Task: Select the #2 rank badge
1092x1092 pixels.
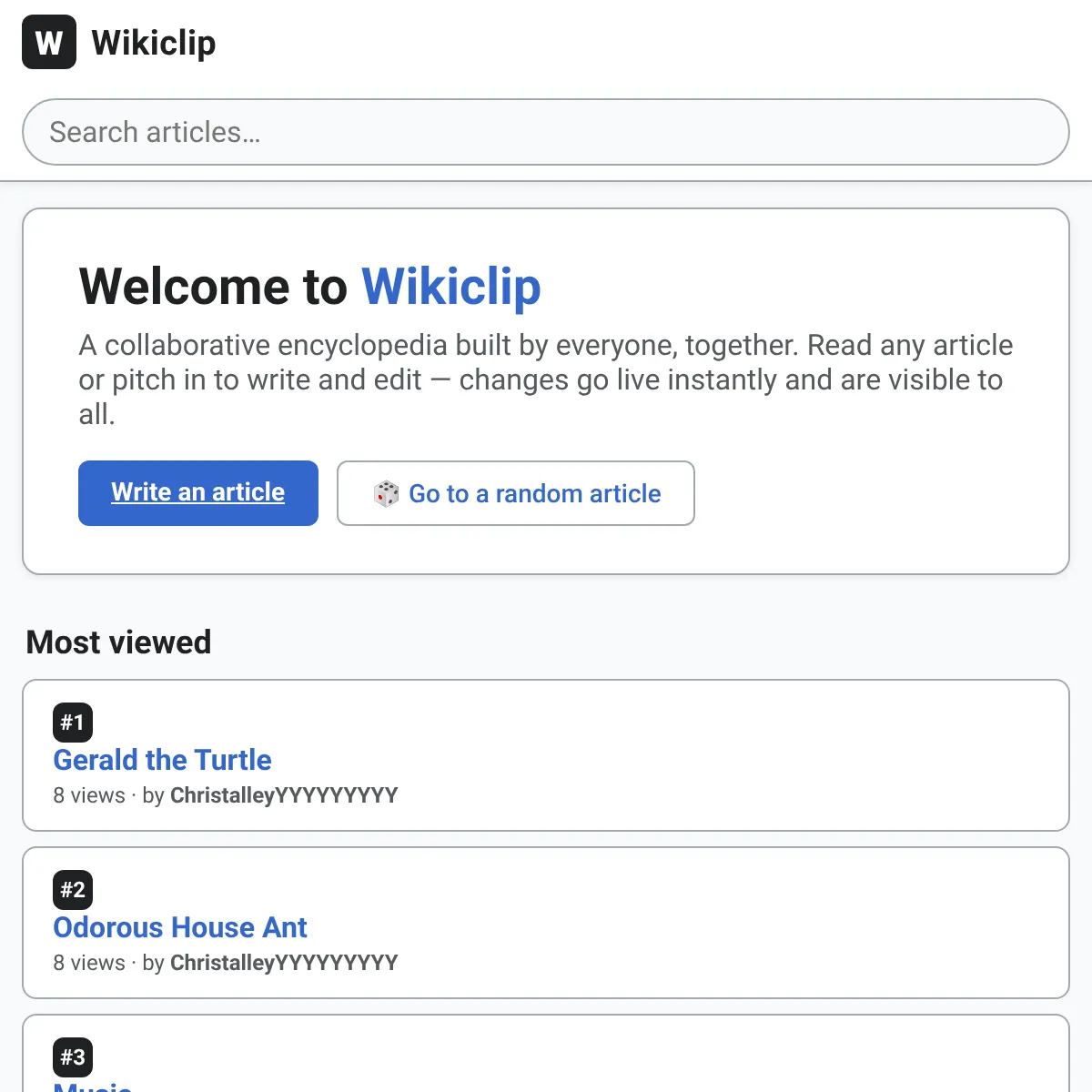Action: (73, 890)
